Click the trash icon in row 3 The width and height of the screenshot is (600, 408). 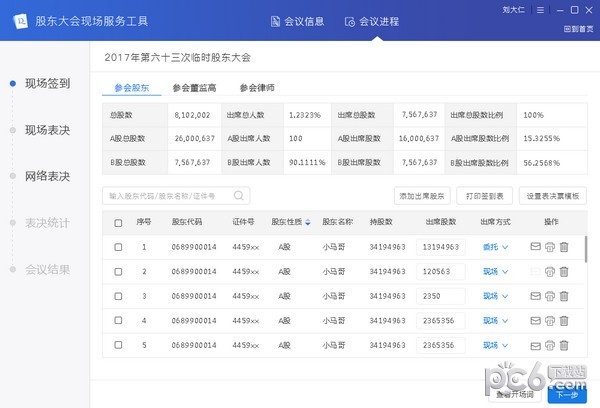pyautogui.click(x=564, y=296)
